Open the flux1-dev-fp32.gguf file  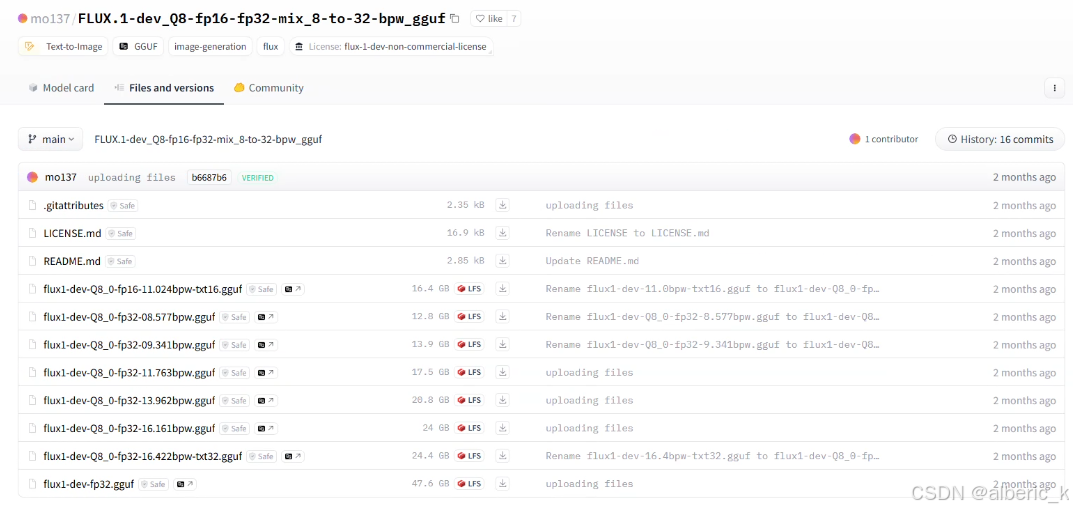[x=89, y=484]
